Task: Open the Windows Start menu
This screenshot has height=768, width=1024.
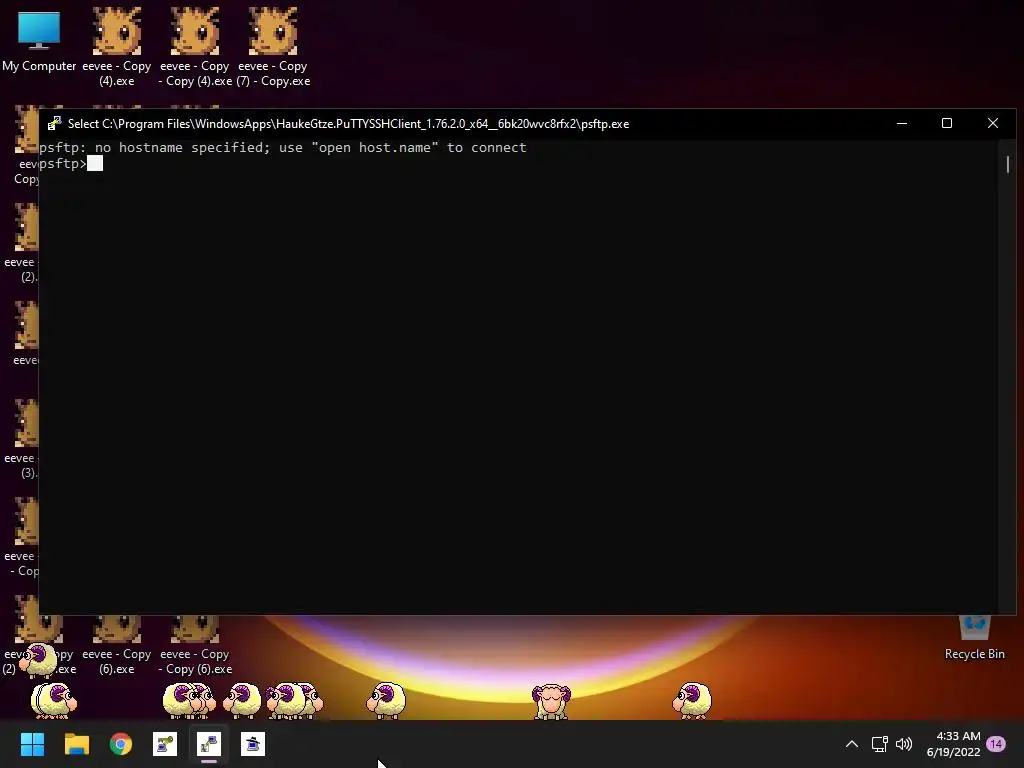Action: point(32,744)
